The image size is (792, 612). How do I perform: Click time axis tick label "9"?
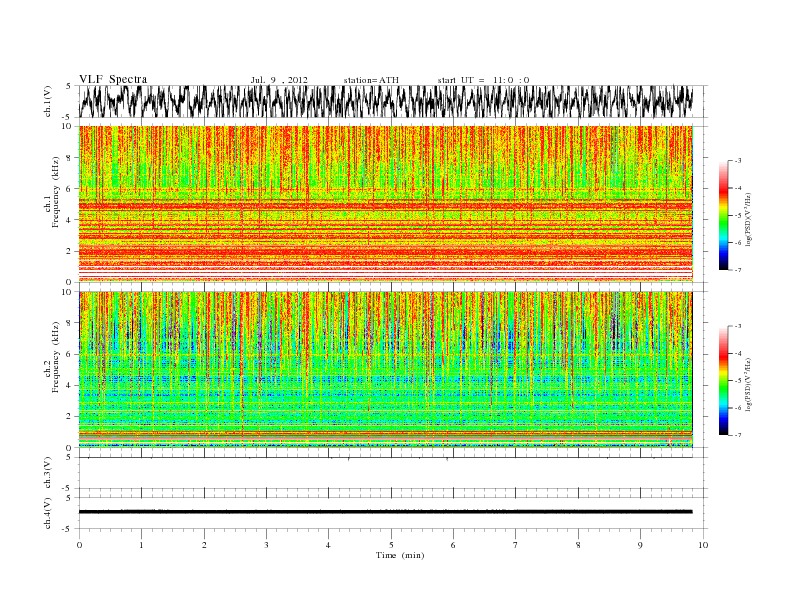(x=640, y=545)
